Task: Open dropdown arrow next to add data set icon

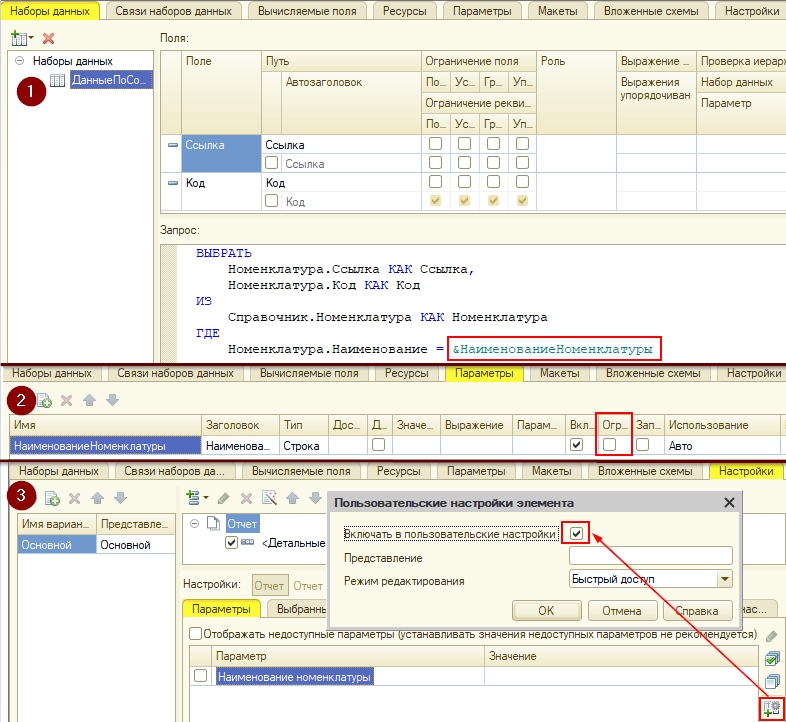Action: [x=31, y=38]
